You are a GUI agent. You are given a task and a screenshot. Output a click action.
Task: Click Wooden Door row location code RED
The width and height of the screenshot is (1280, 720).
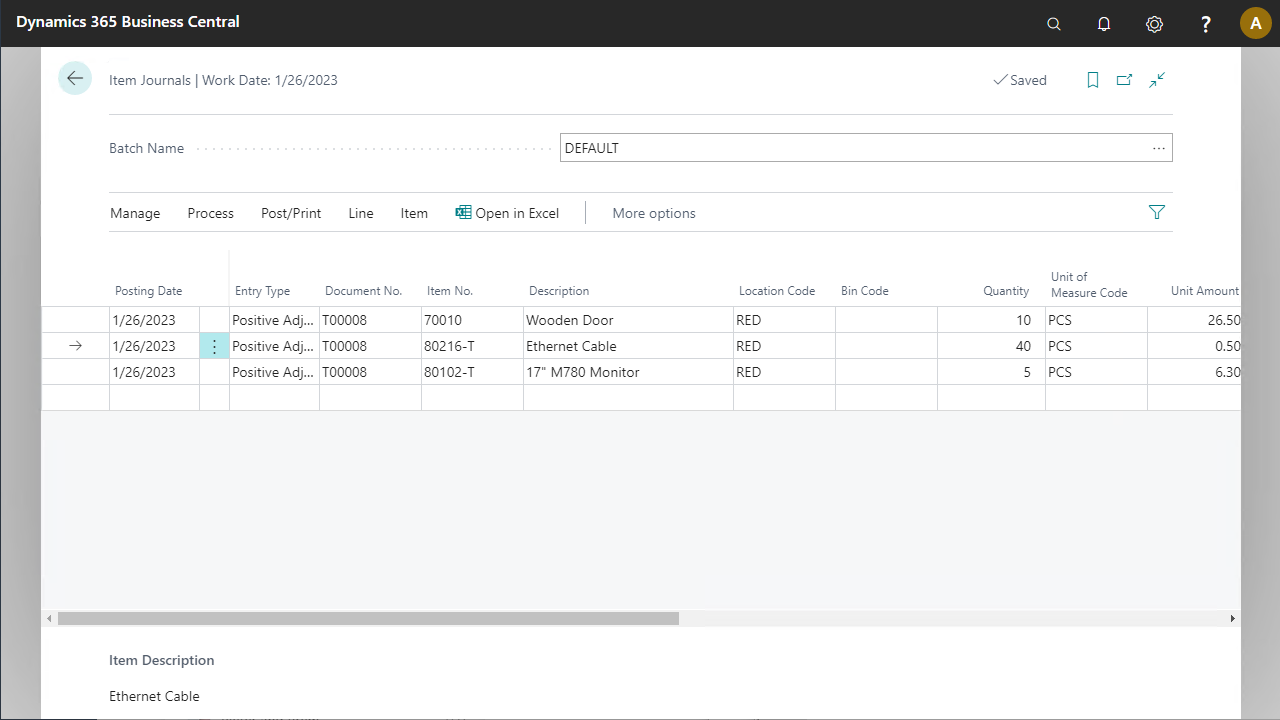click(784, 320)
